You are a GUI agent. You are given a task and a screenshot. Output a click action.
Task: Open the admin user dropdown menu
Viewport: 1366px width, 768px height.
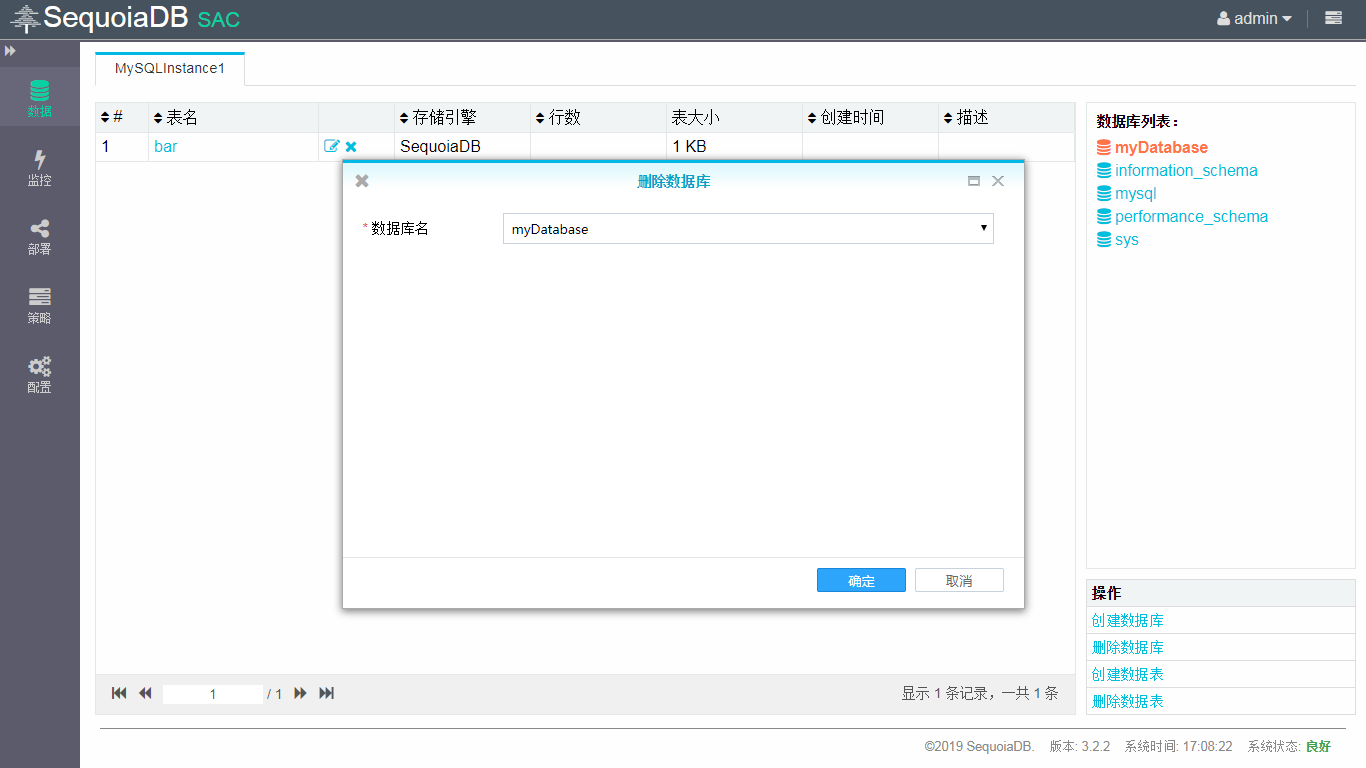pos(1254,17)
